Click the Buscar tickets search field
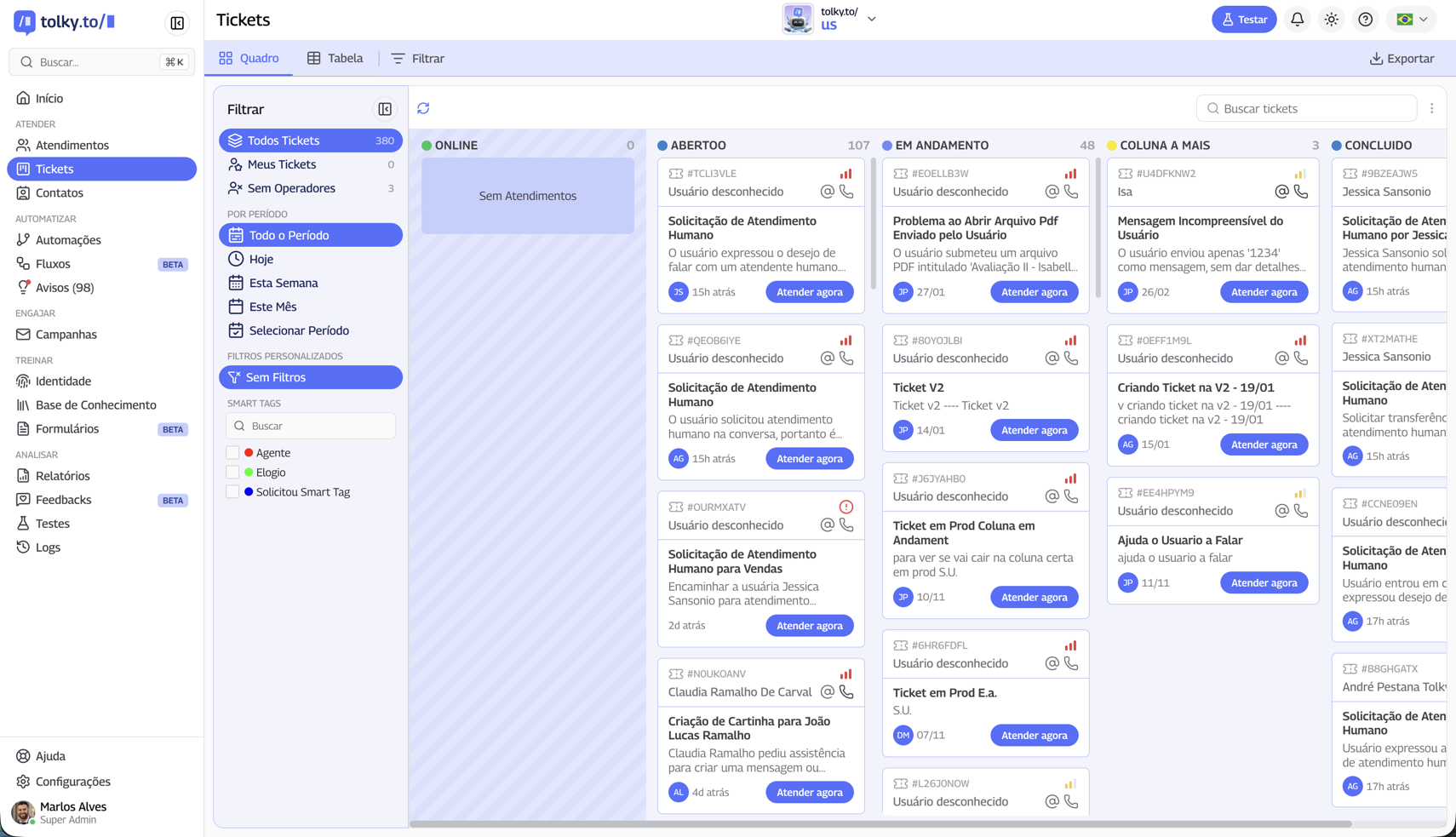Viewport: 1456px width, 837px height. click(1306, 109)
